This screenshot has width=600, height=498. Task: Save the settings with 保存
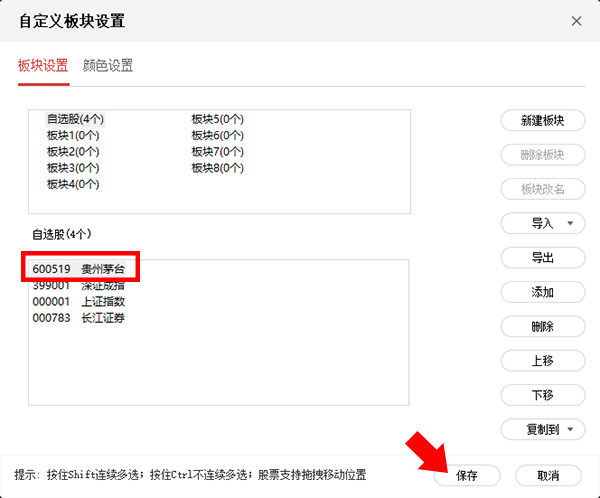click(x=467, y=475)
